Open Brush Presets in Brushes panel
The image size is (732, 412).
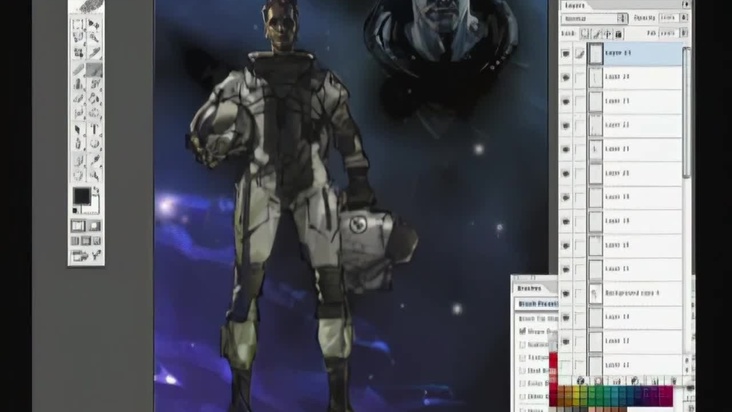tap(537, 304)
